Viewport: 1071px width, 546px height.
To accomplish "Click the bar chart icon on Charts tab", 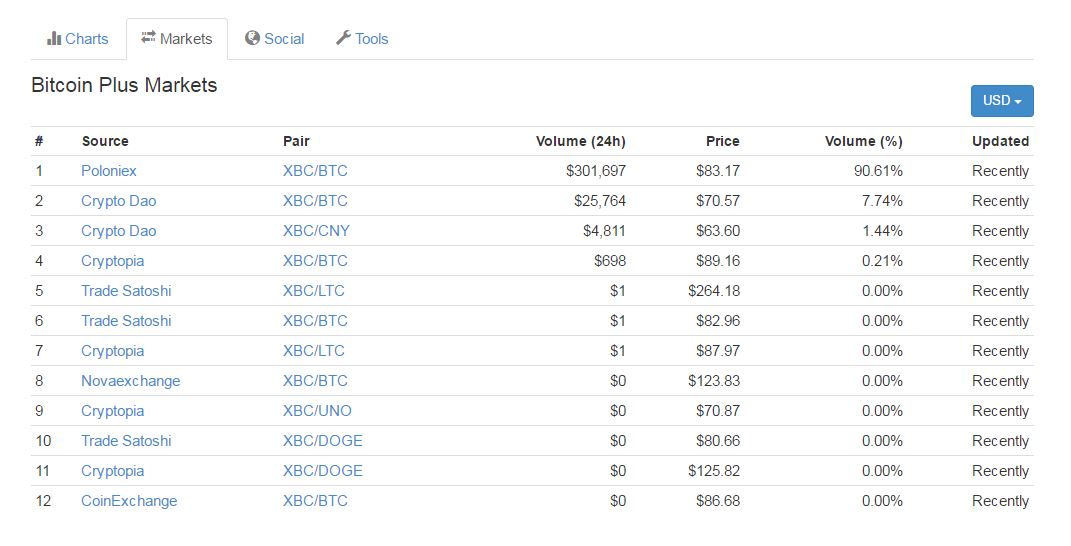I will click(x=54, y=38).
